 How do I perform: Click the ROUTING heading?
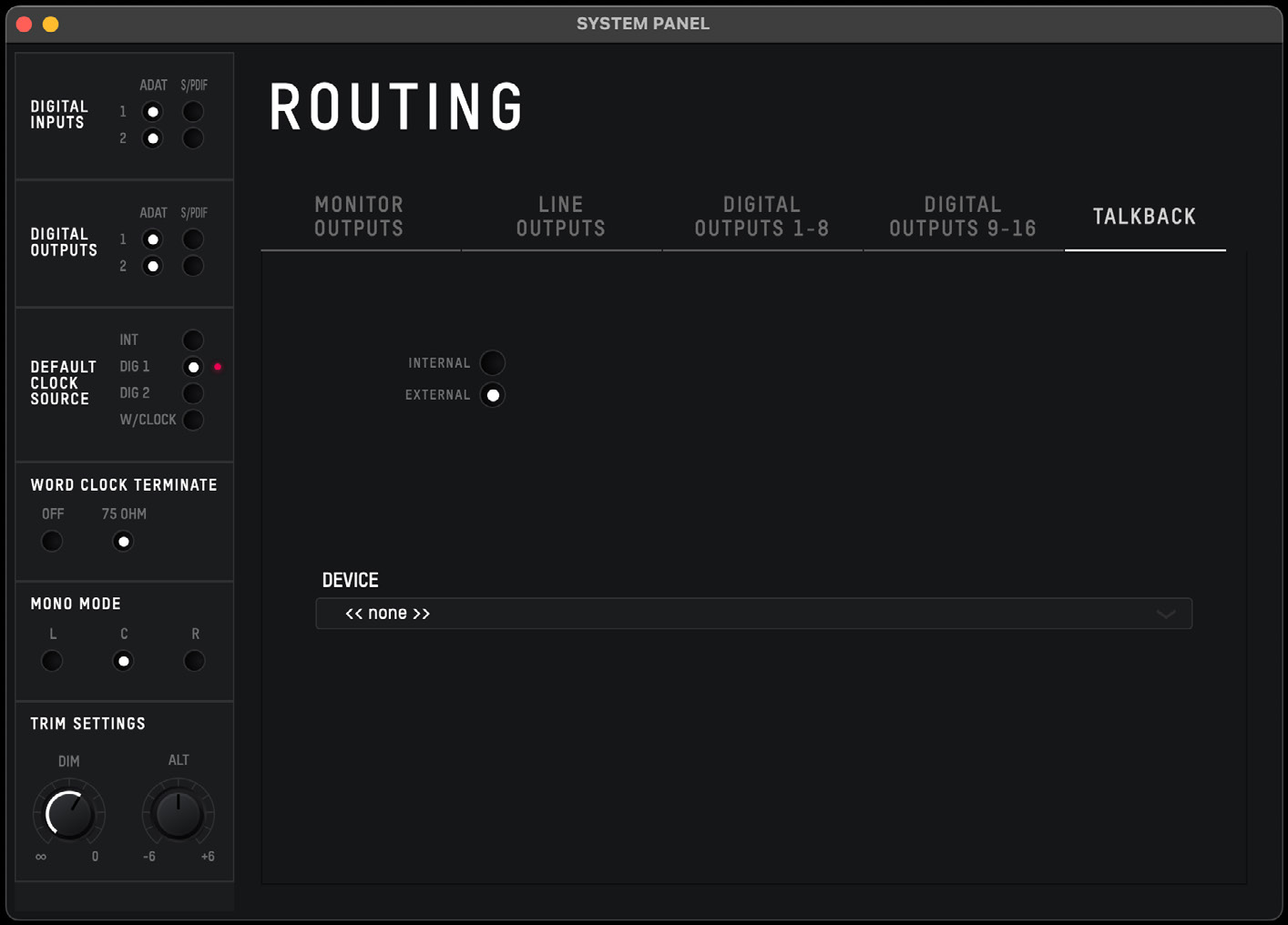pos(396,107)
